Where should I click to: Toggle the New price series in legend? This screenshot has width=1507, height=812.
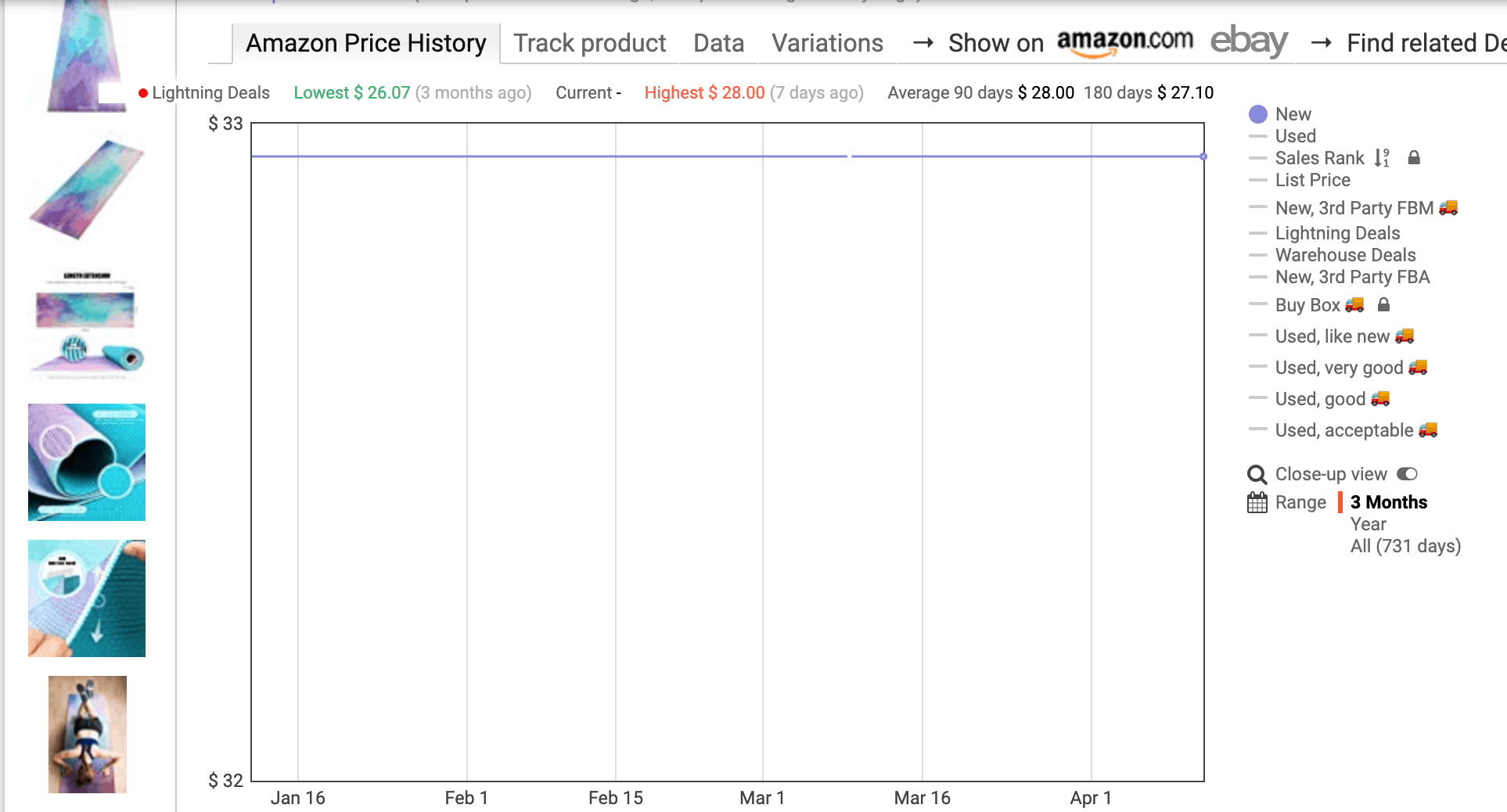tap(1293, 114)
